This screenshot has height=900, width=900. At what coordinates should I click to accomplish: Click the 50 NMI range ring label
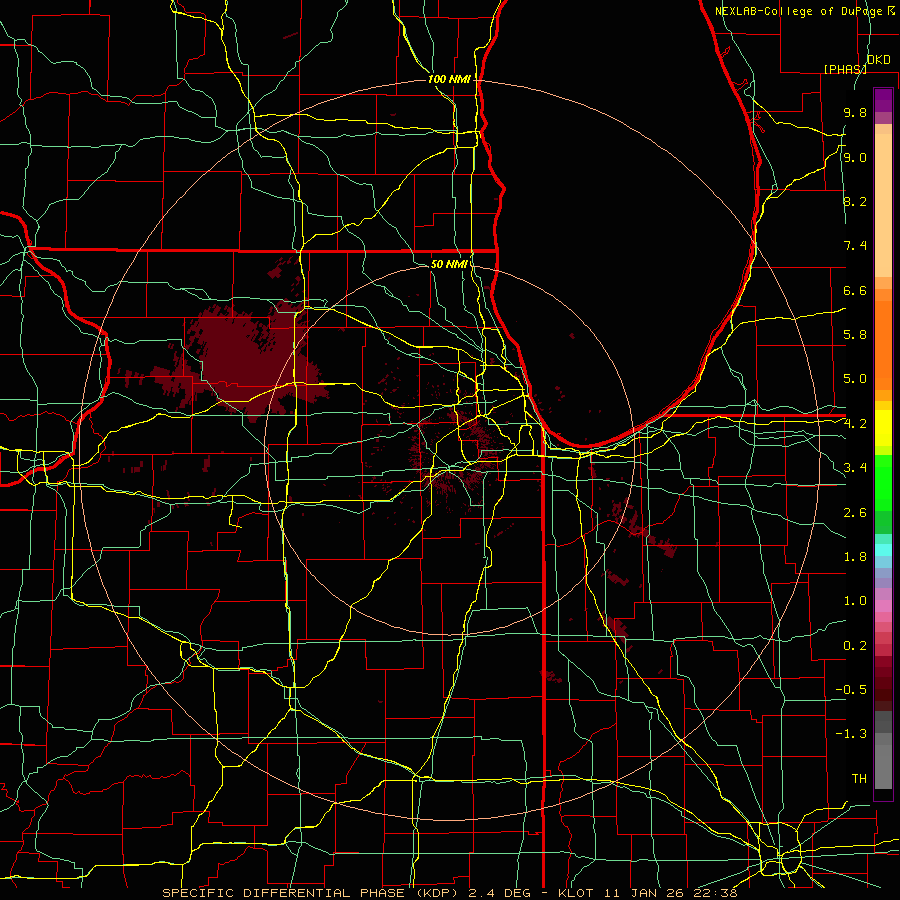tap(449, 264)
